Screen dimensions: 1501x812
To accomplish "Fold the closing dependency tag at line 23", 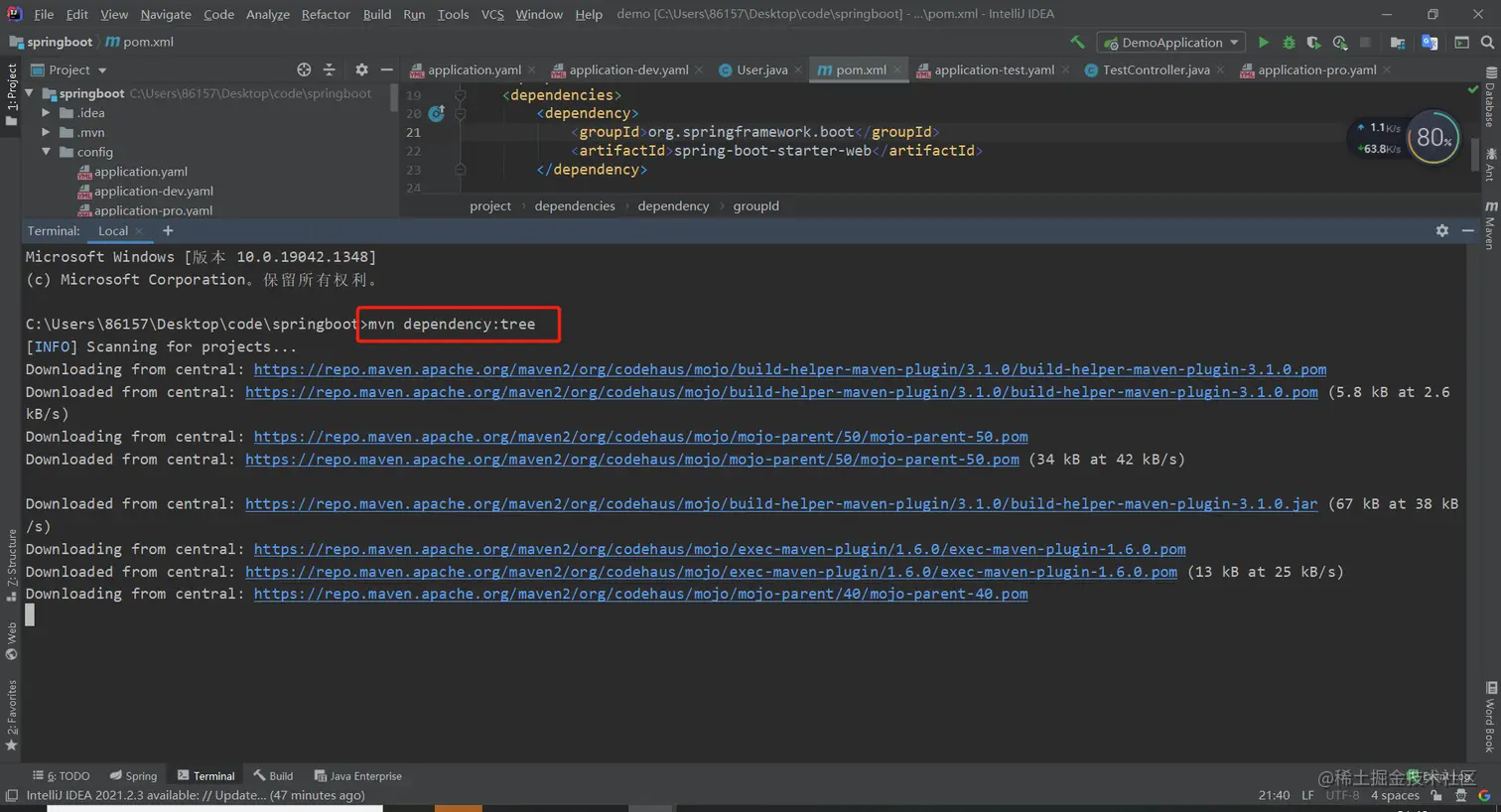I will [460, 170].
